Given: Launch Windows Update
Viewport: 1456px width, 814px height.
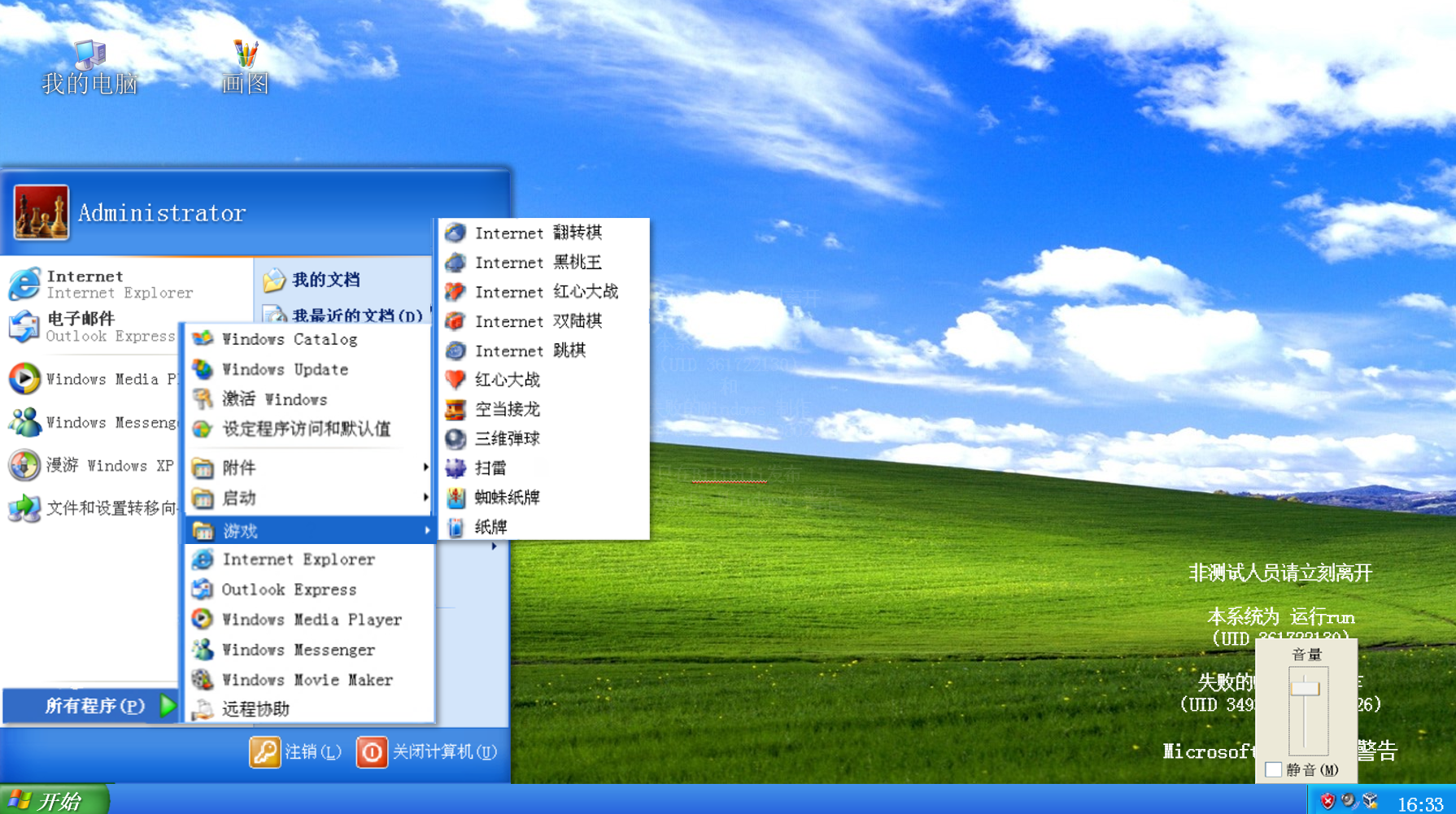Looking at the screenshot, I should [x=309, y=369].
